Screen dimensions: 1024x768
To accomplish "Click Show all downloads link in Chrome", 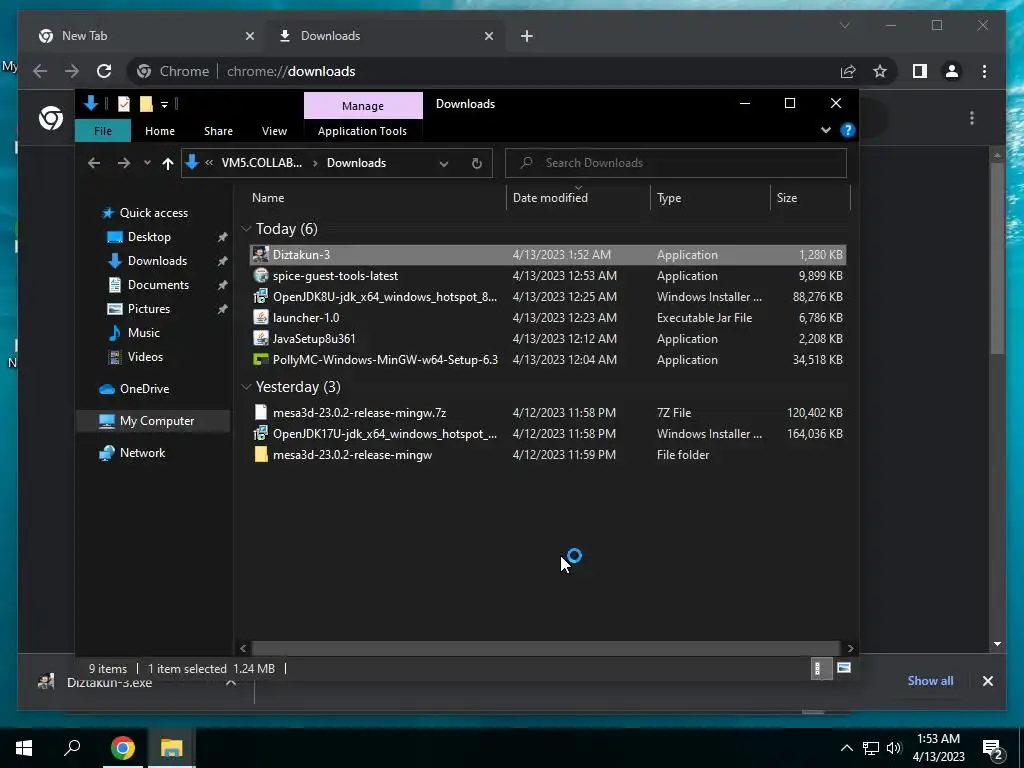I will pos(930,680).
